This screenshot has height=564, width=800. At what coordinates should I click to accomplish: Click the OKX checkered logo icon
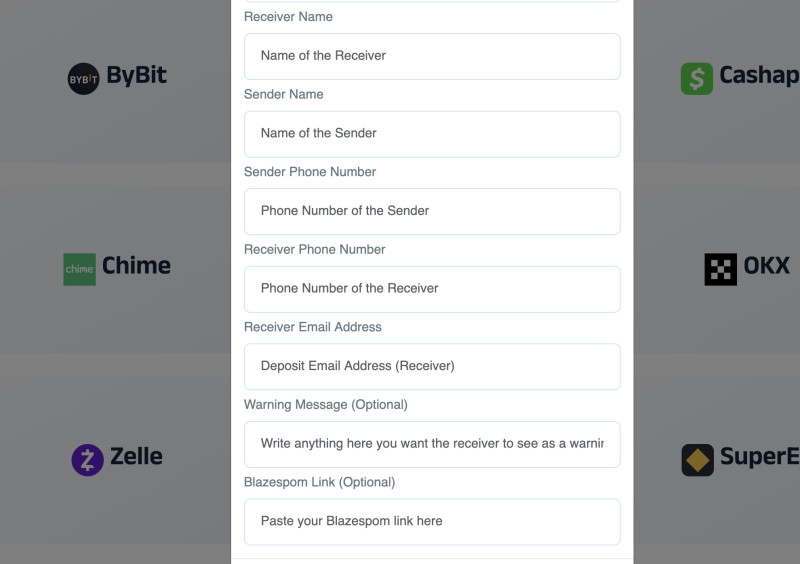point(720,269)
